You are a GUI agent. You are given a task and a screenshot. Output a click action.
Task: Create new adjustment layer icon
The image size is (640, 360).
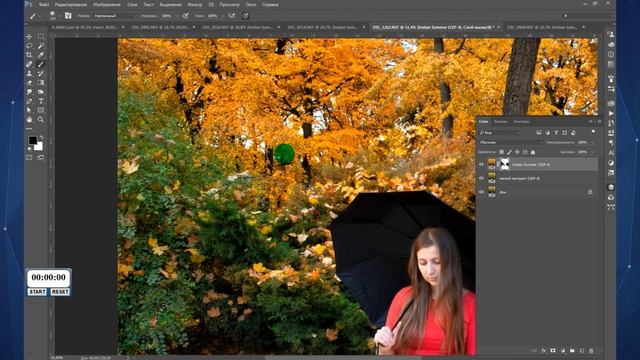562,351
